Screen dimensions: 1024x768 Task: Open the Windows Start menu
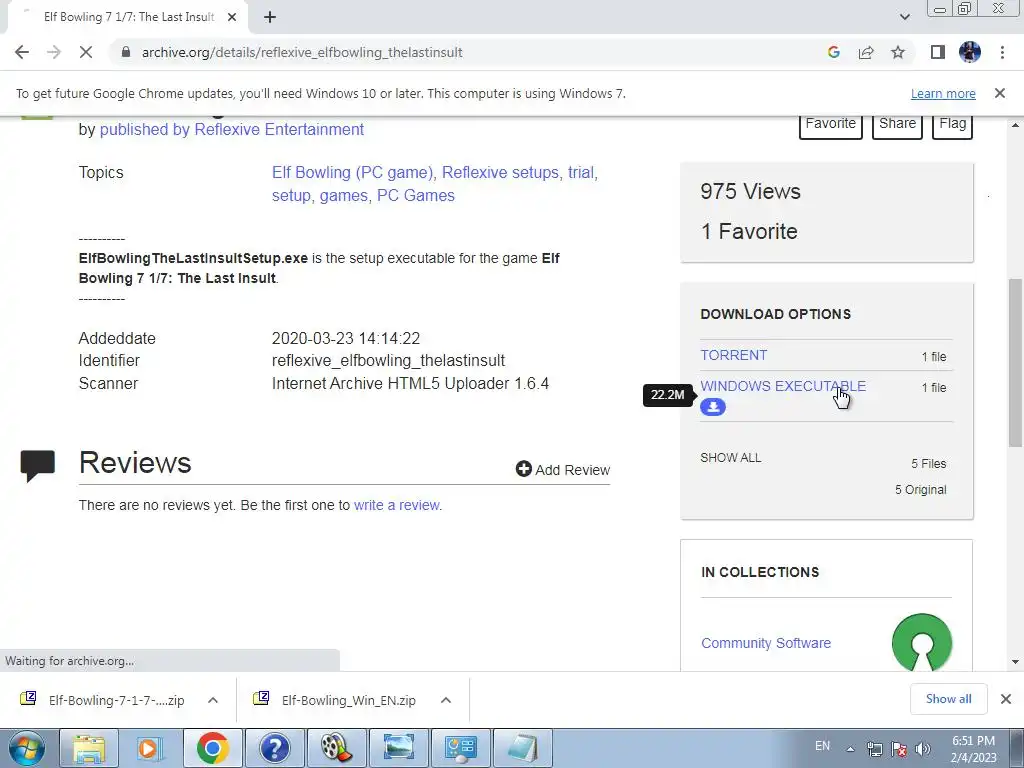[26, 748]
